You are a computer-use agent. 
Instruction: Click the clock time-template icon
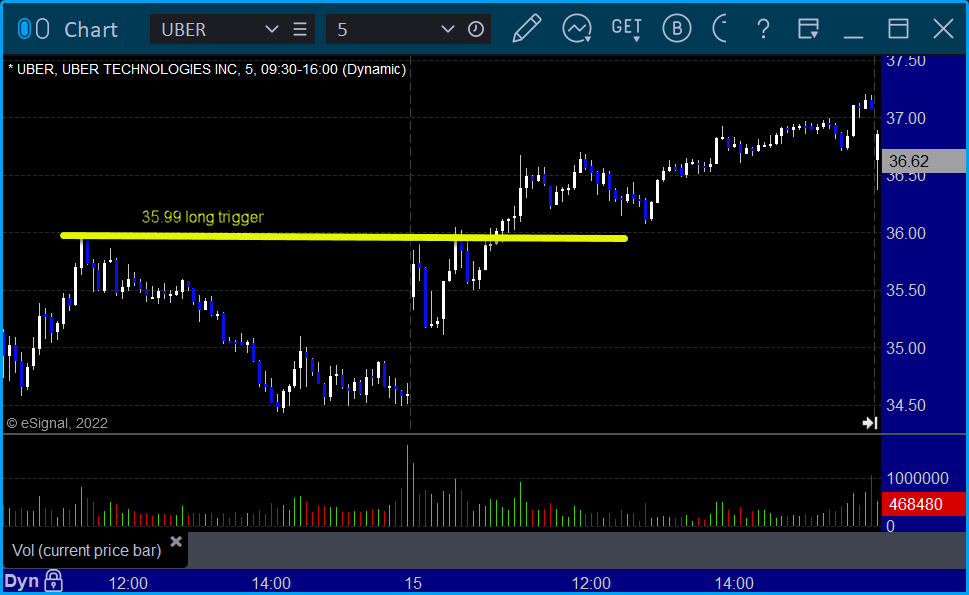[476, 29]
